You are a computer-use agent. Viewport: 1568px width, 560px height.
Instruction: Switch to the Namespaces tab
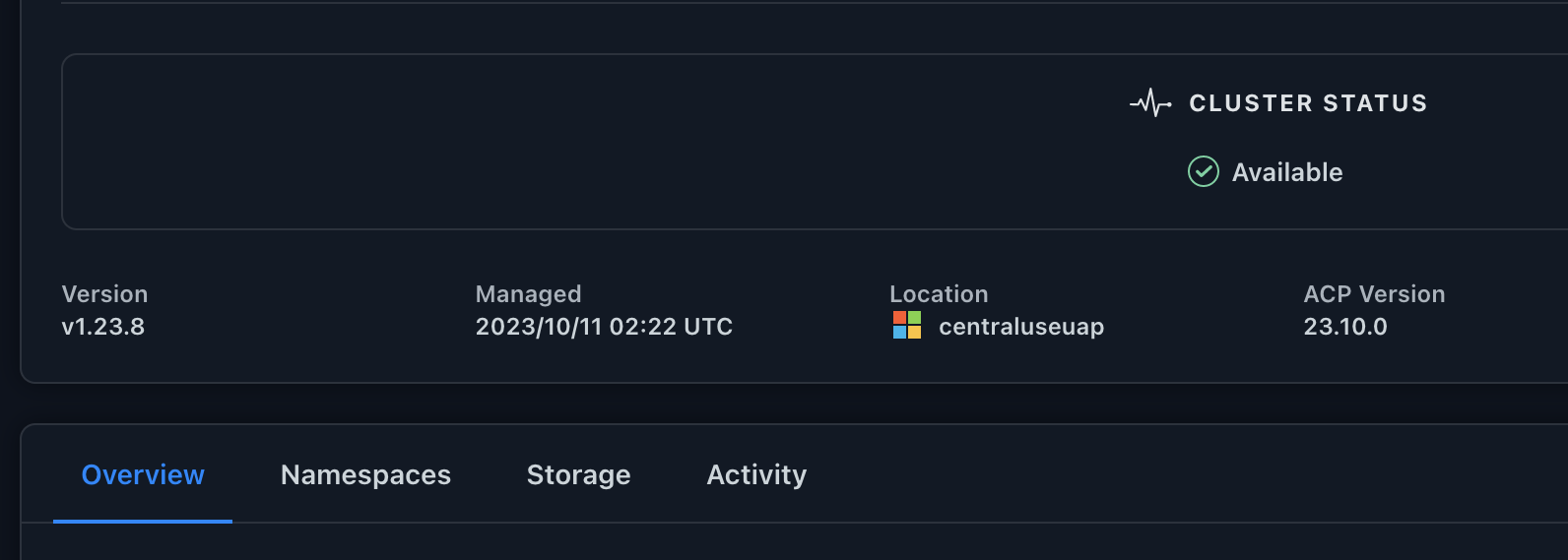(365, 475)
